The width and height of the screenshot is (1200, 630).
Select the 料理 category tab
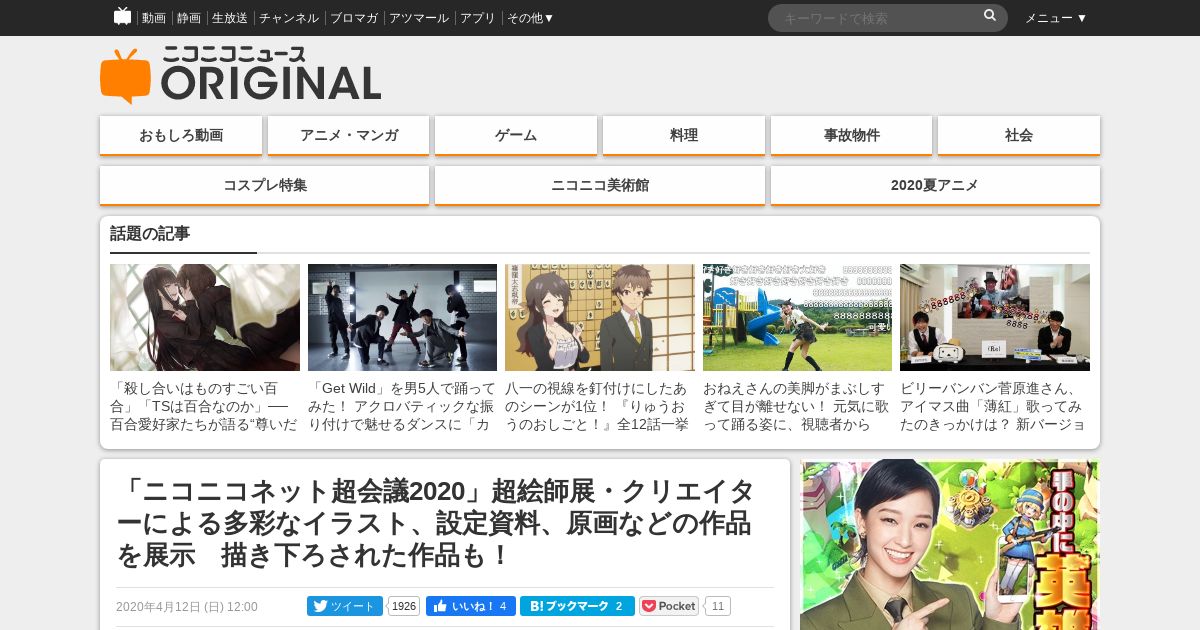pos(684,135)
